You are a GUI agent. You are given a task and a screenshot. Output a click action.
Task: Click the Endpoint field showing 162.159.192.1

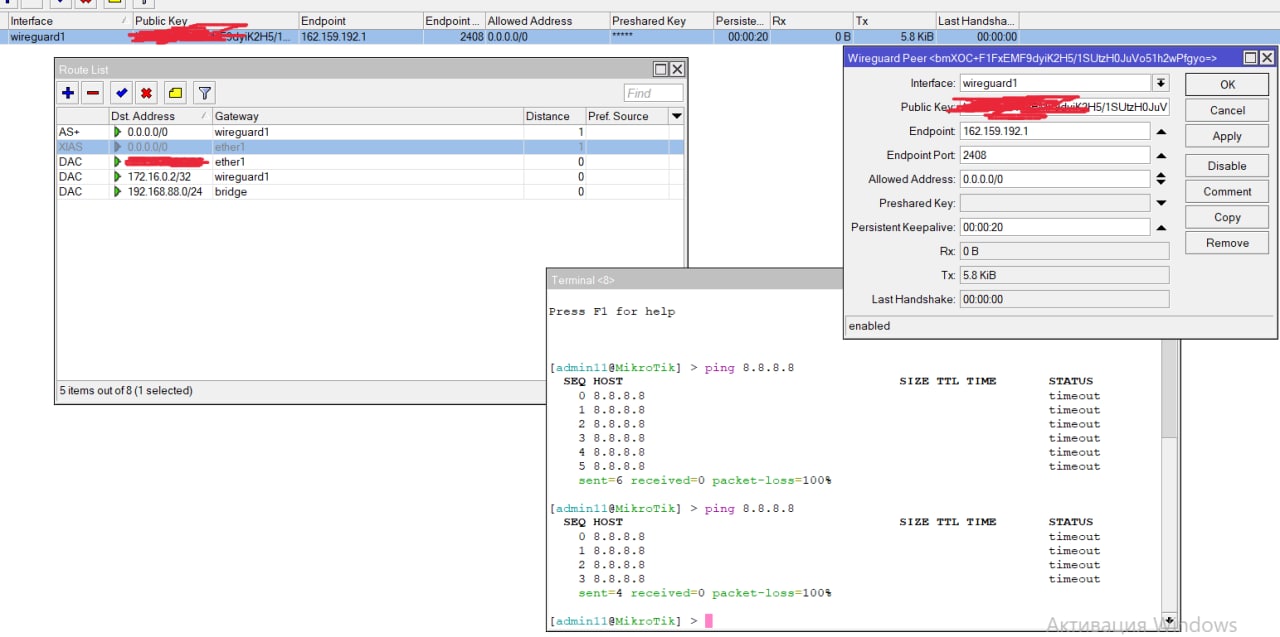[1054, 131]
